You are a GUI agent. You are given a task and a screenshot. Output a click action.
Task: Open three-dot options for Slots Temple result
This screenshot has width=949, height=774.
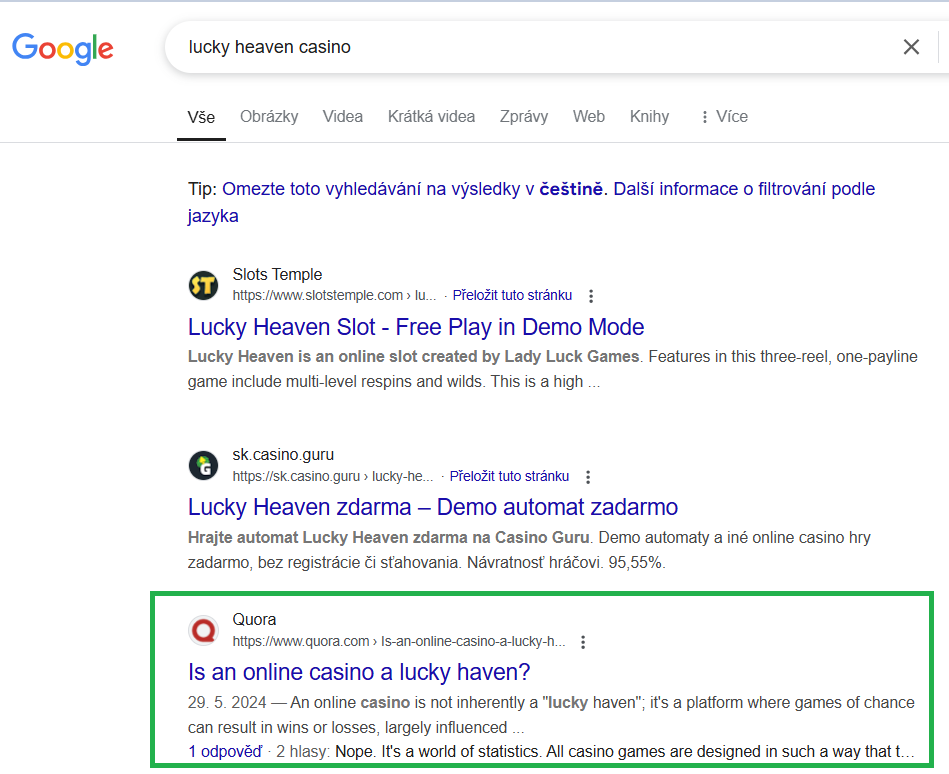click(x=591, y=296)
